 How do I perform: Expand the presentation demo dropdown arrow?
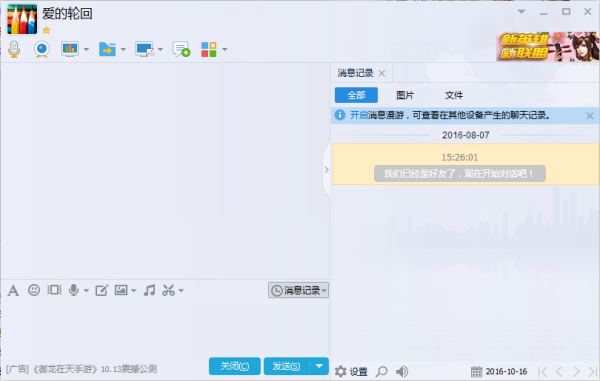point(86,49)
